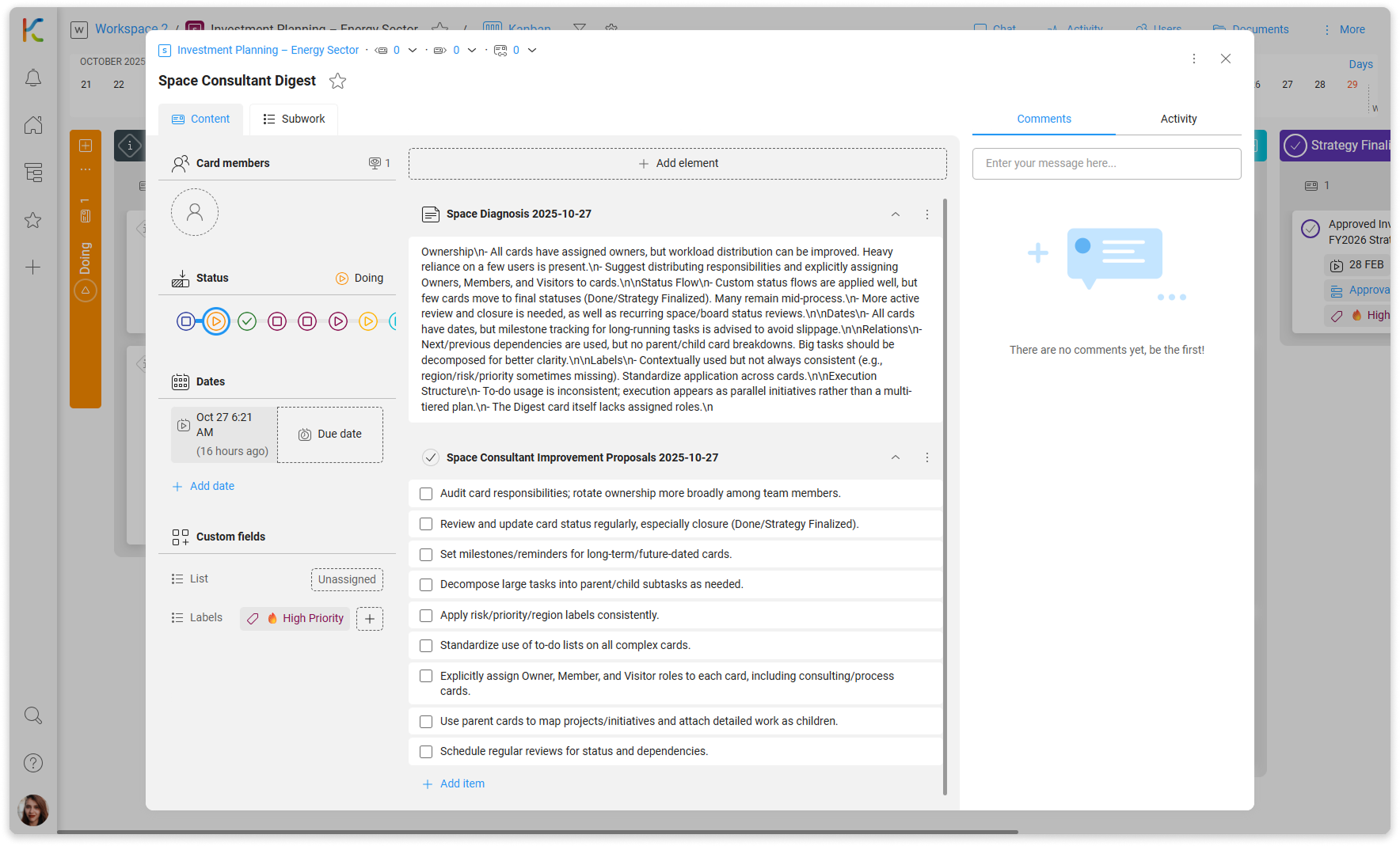Open card more options three-dot menu
Image resolution: width=1400 pixels, height=846 pixels.
1193,59
